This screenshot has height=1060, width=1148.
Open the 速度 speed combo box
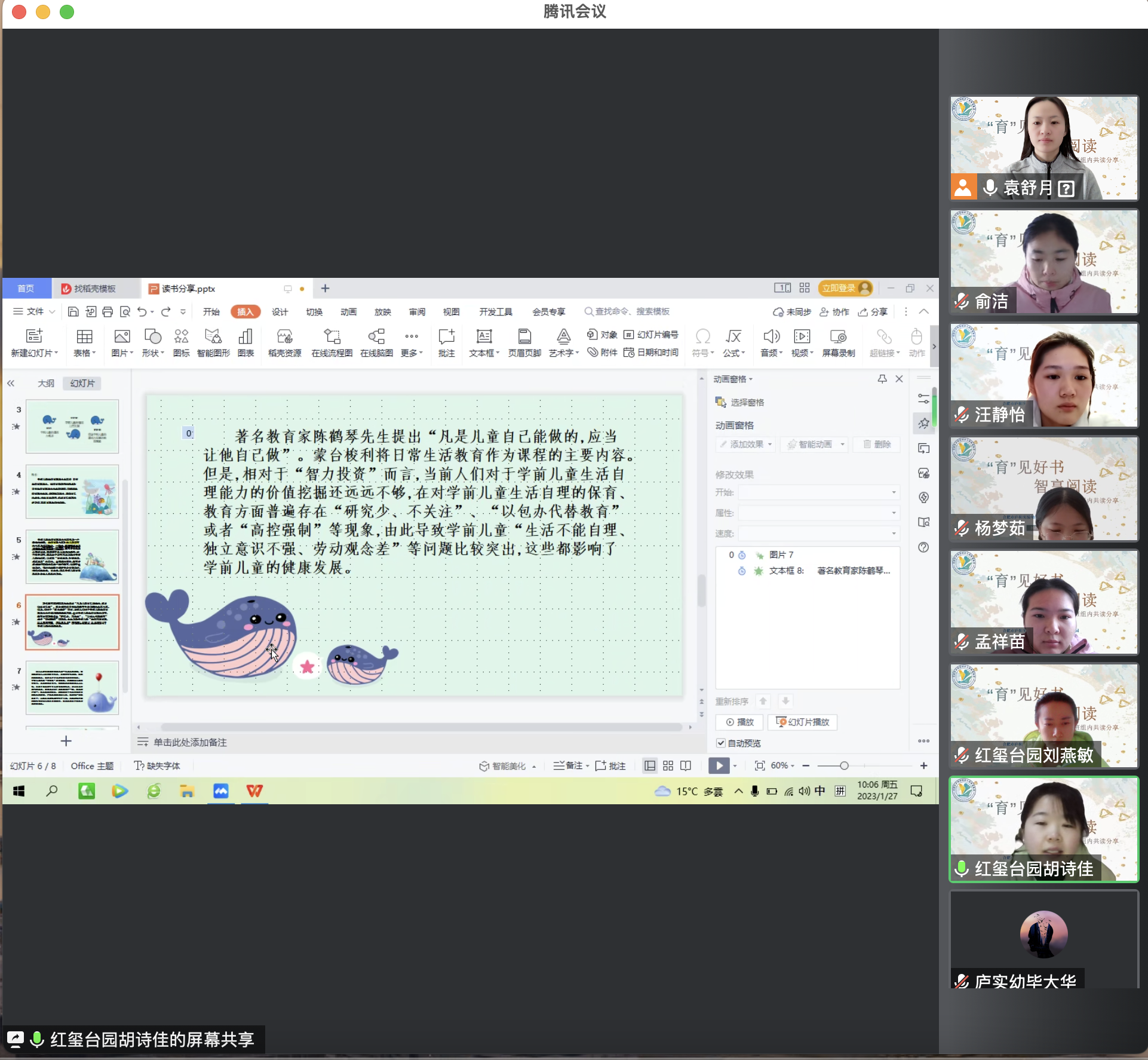(819, 533)
